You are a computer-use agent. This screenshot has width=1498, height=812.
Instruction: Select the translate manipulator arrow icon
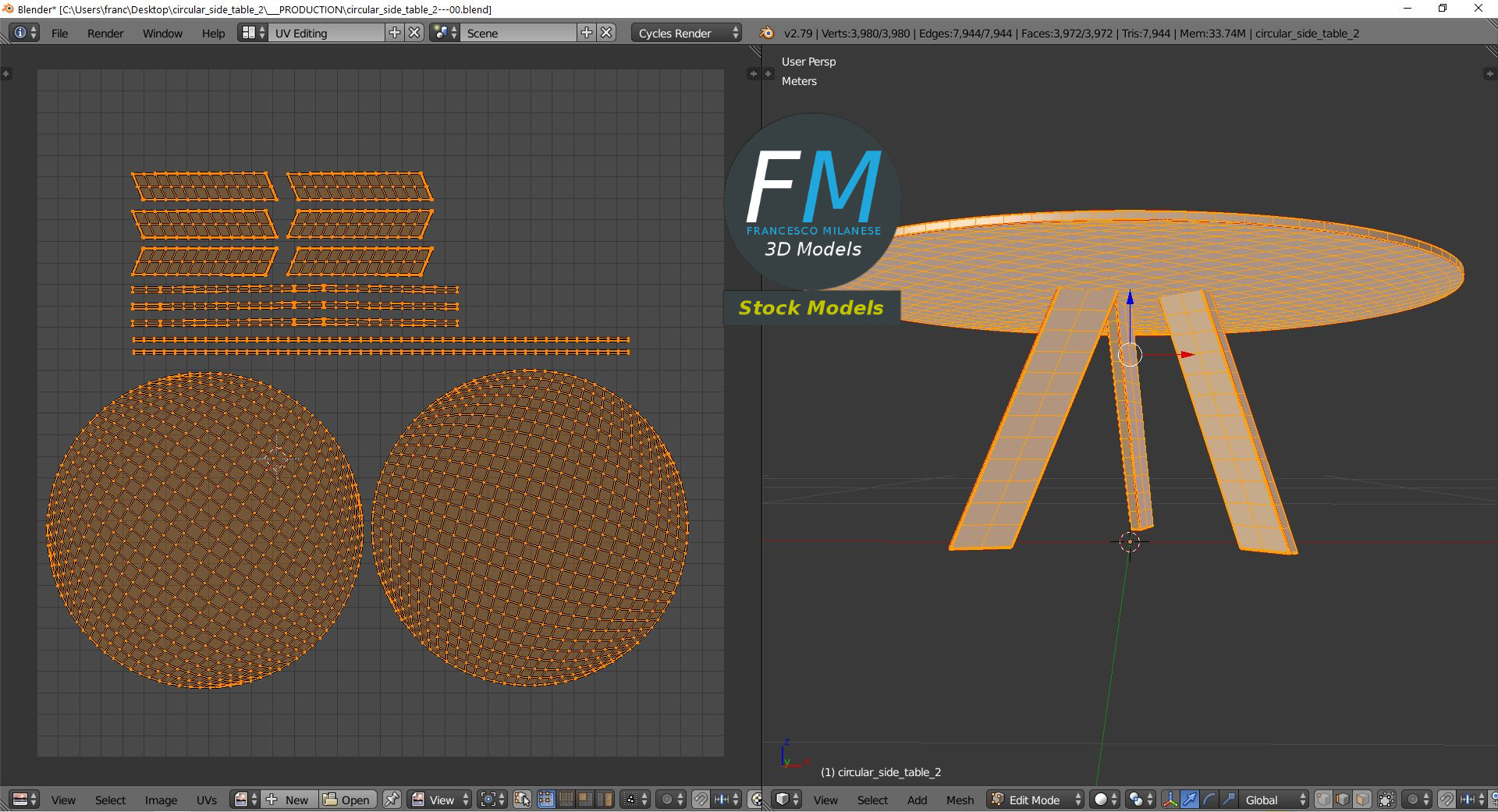click(x=1189, y=800)
